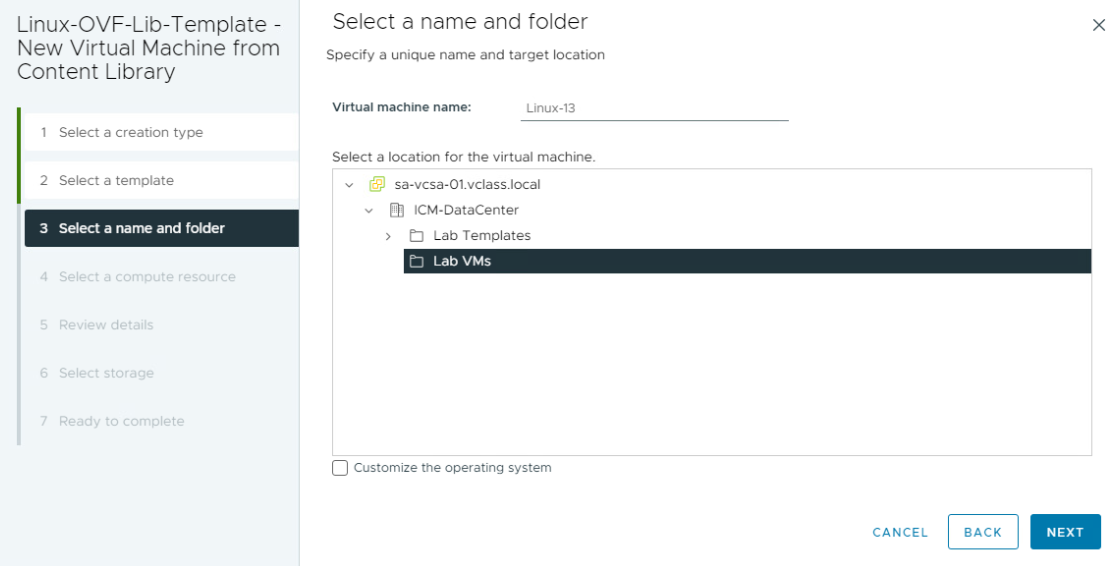Click the folder icon beside Lab Templates

[x=416, y=236]
